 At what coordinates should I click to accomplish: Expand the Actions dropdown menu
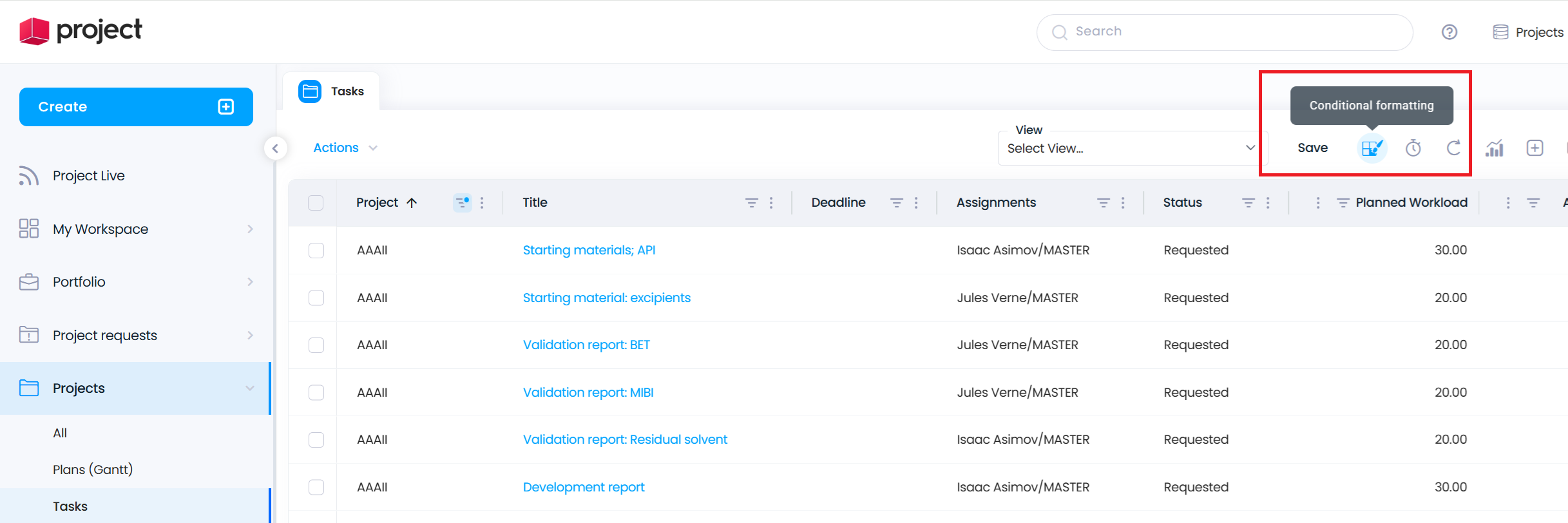(345, 148)
